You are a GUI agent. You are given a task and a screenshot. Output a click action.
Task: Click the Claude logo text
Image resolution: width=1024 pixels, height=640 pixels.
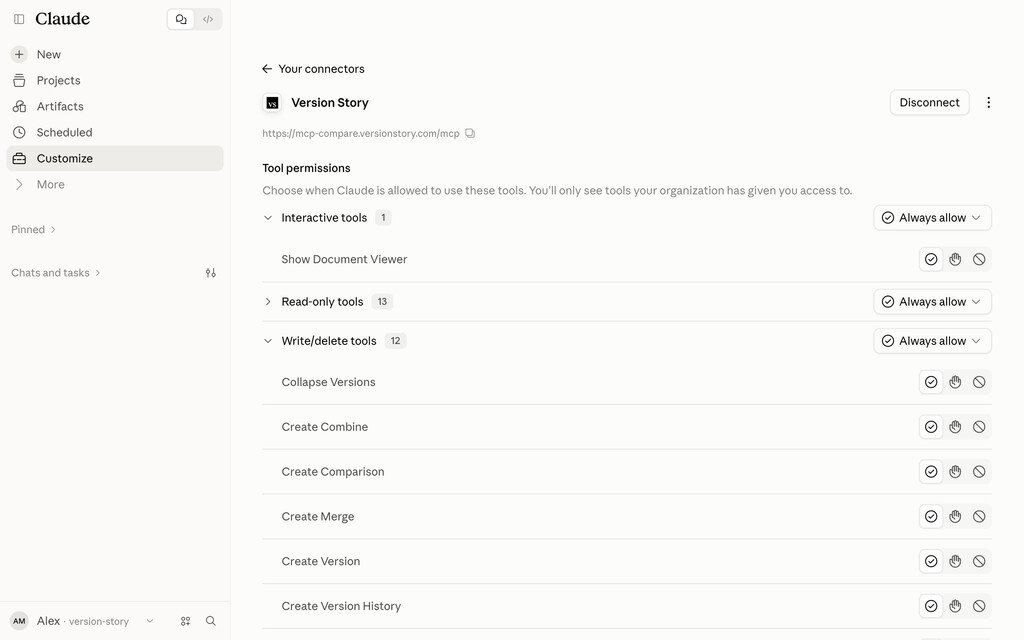point(63,19)
